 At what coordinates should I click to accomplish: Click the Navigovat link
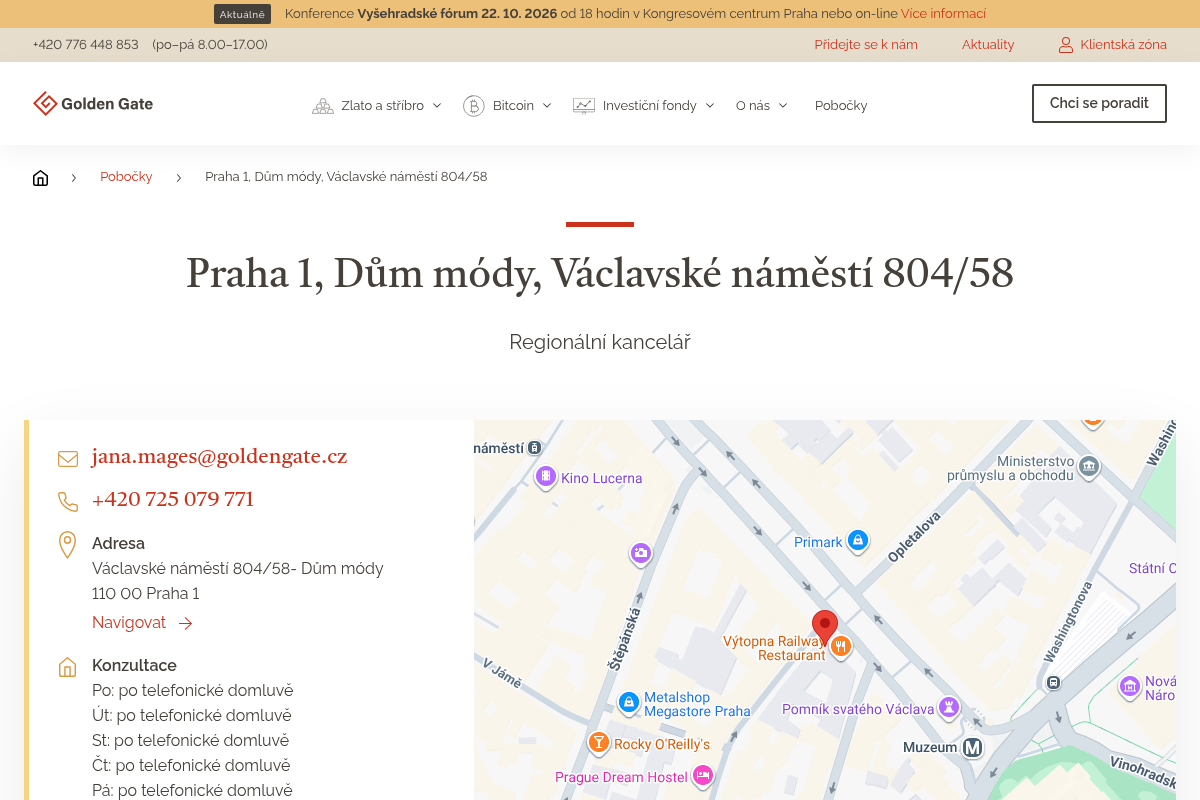click(142, 623)
